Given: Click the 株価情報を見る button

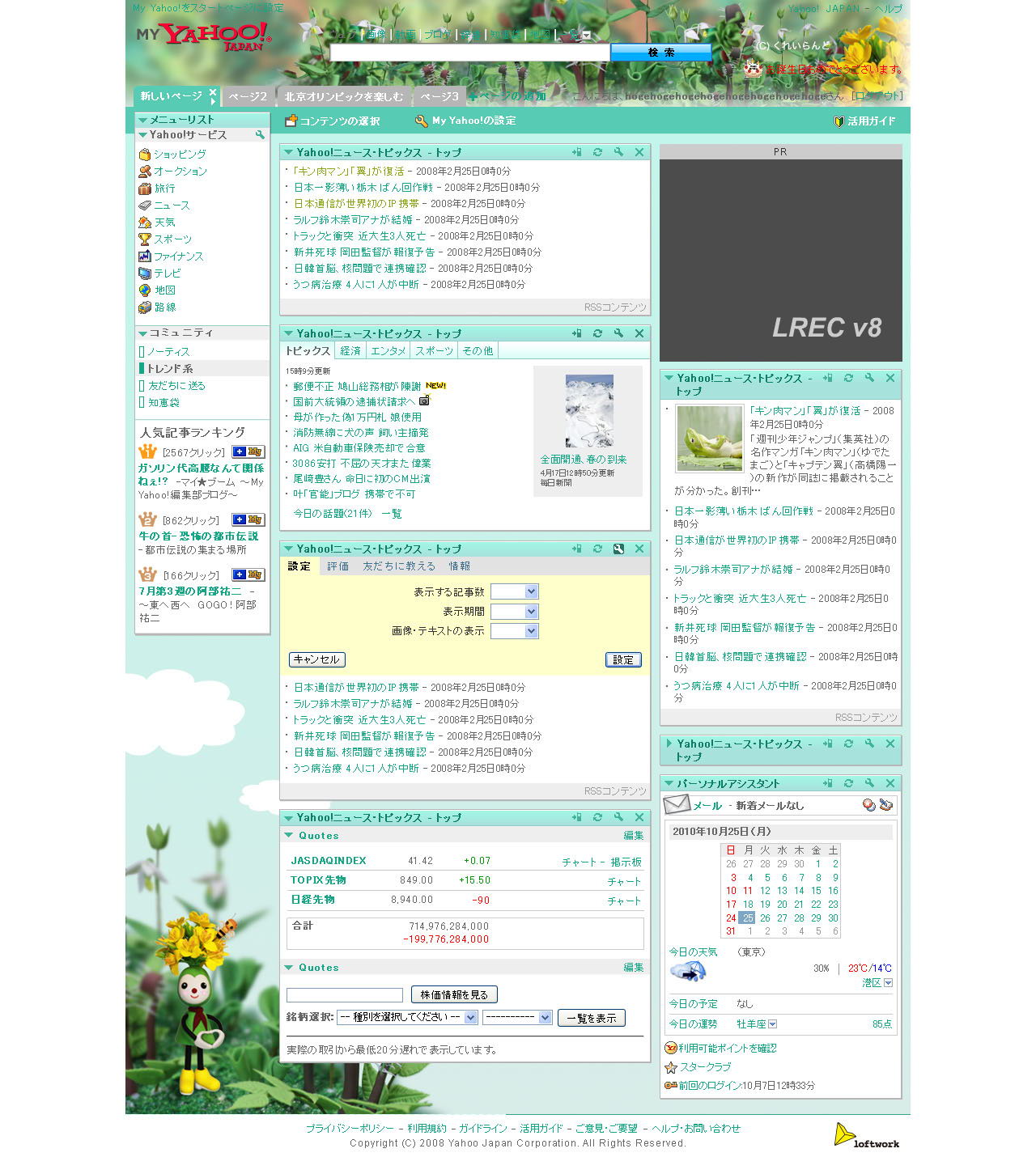Looking at the screenshot, I should tap(454, 994).
